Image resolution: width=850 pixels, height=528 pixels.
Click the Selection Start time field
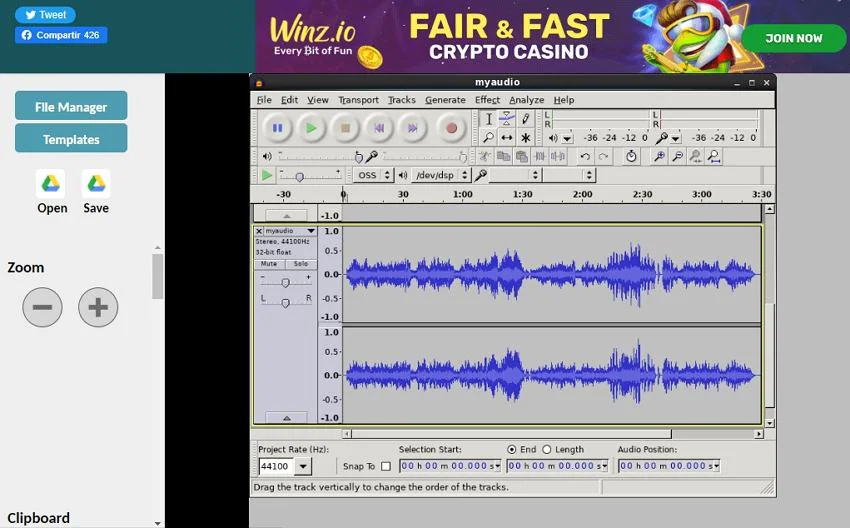click(x=450, y=466)
